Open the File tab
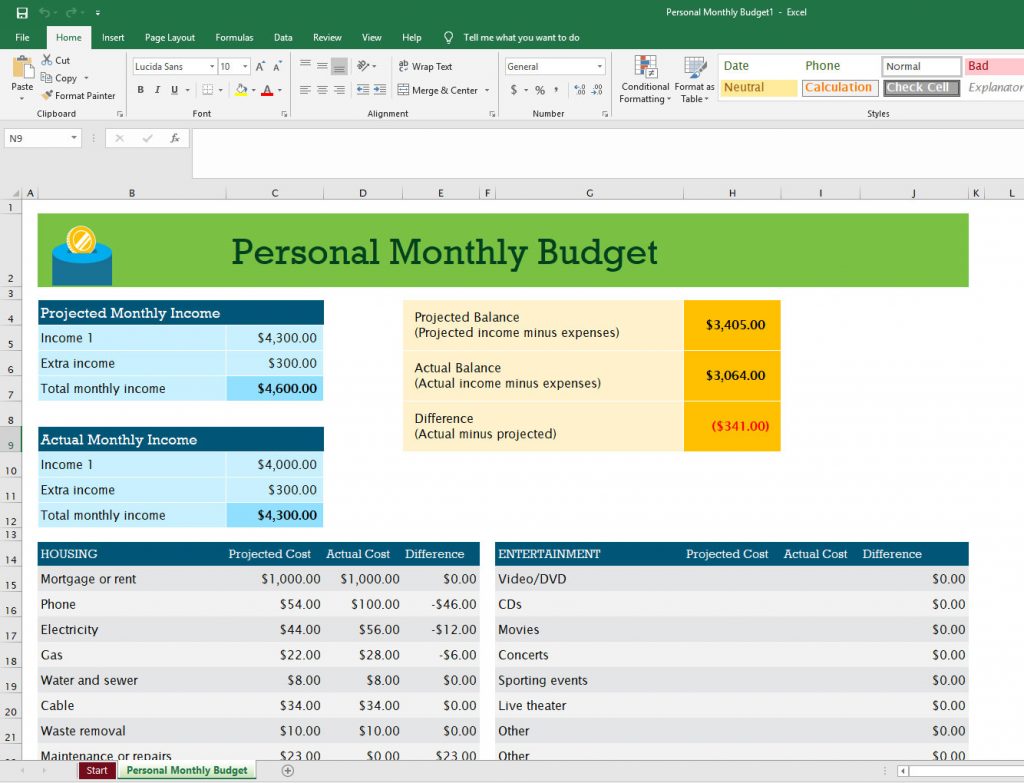Image resolution: width=1024 pixels, height=783 pixels. pos(22,37)
